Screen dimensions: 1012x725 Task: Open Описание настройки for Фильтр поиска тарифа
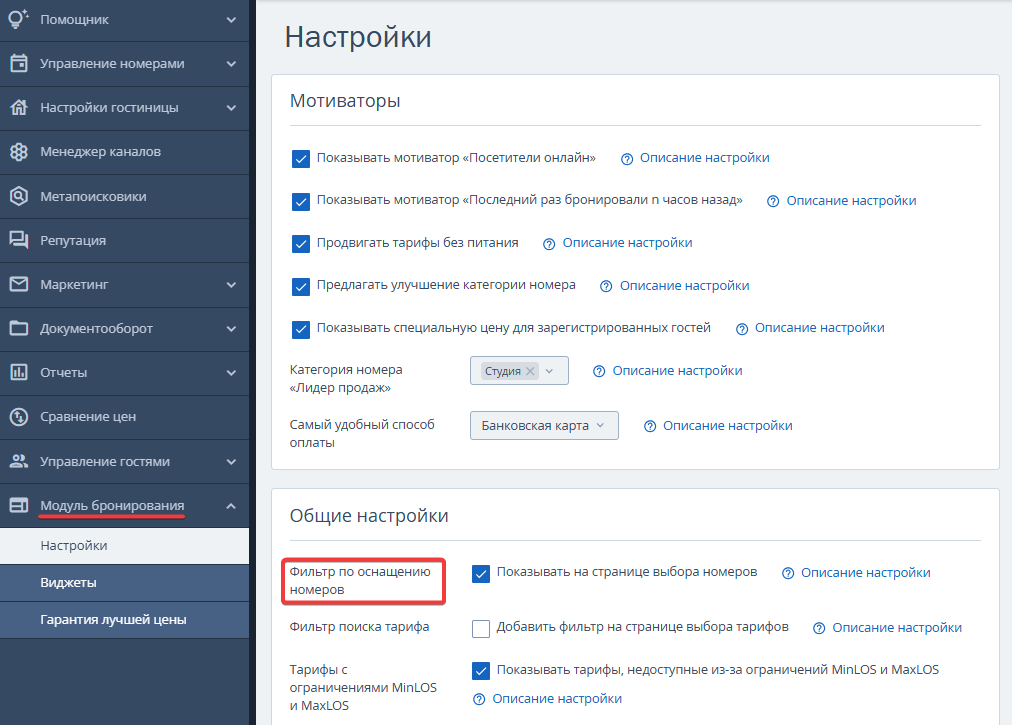coord(896,628)
